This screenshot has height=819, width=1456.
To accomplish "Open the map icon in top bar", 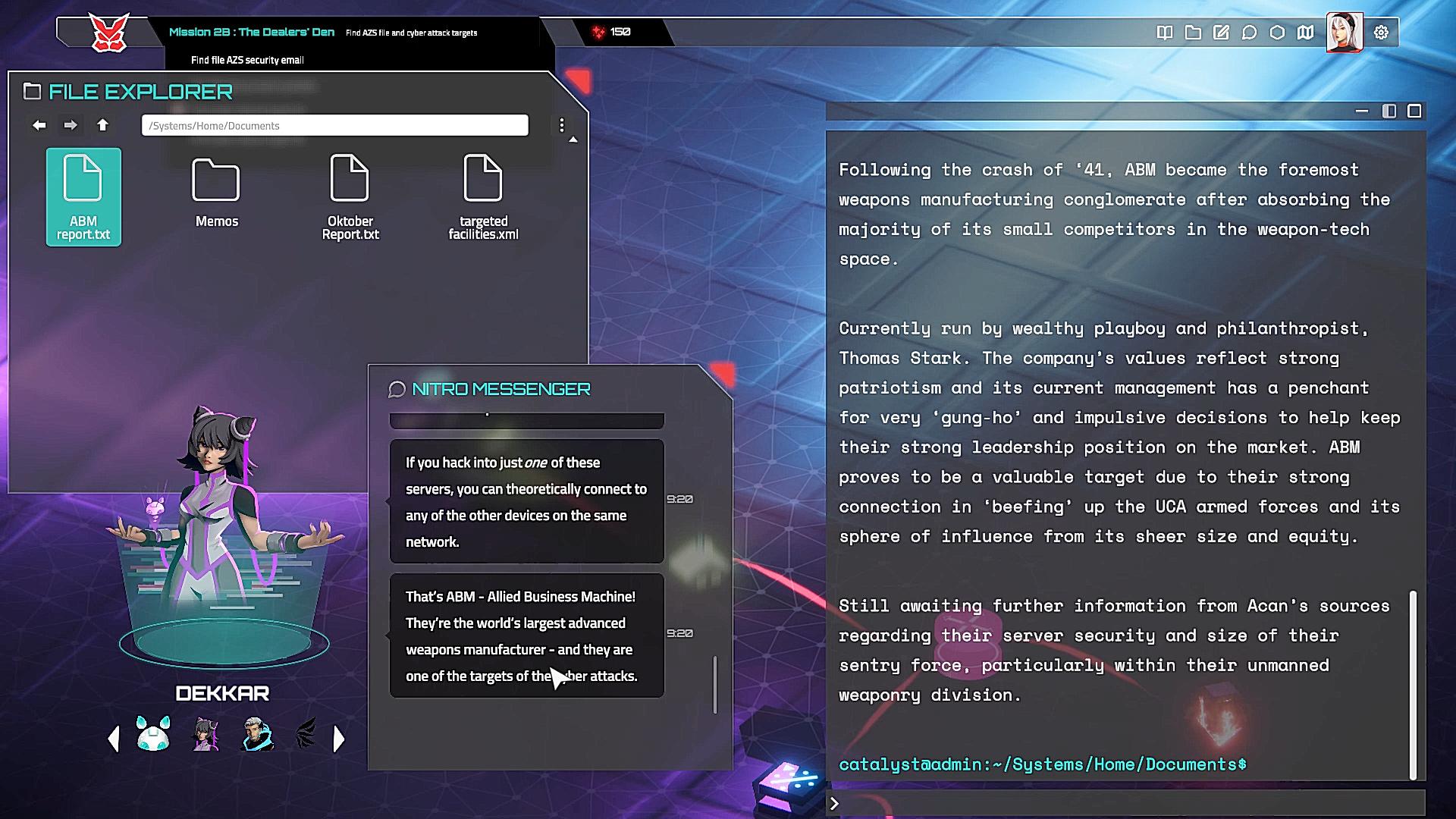I will pyautogui.click(x=1305, y=32).
